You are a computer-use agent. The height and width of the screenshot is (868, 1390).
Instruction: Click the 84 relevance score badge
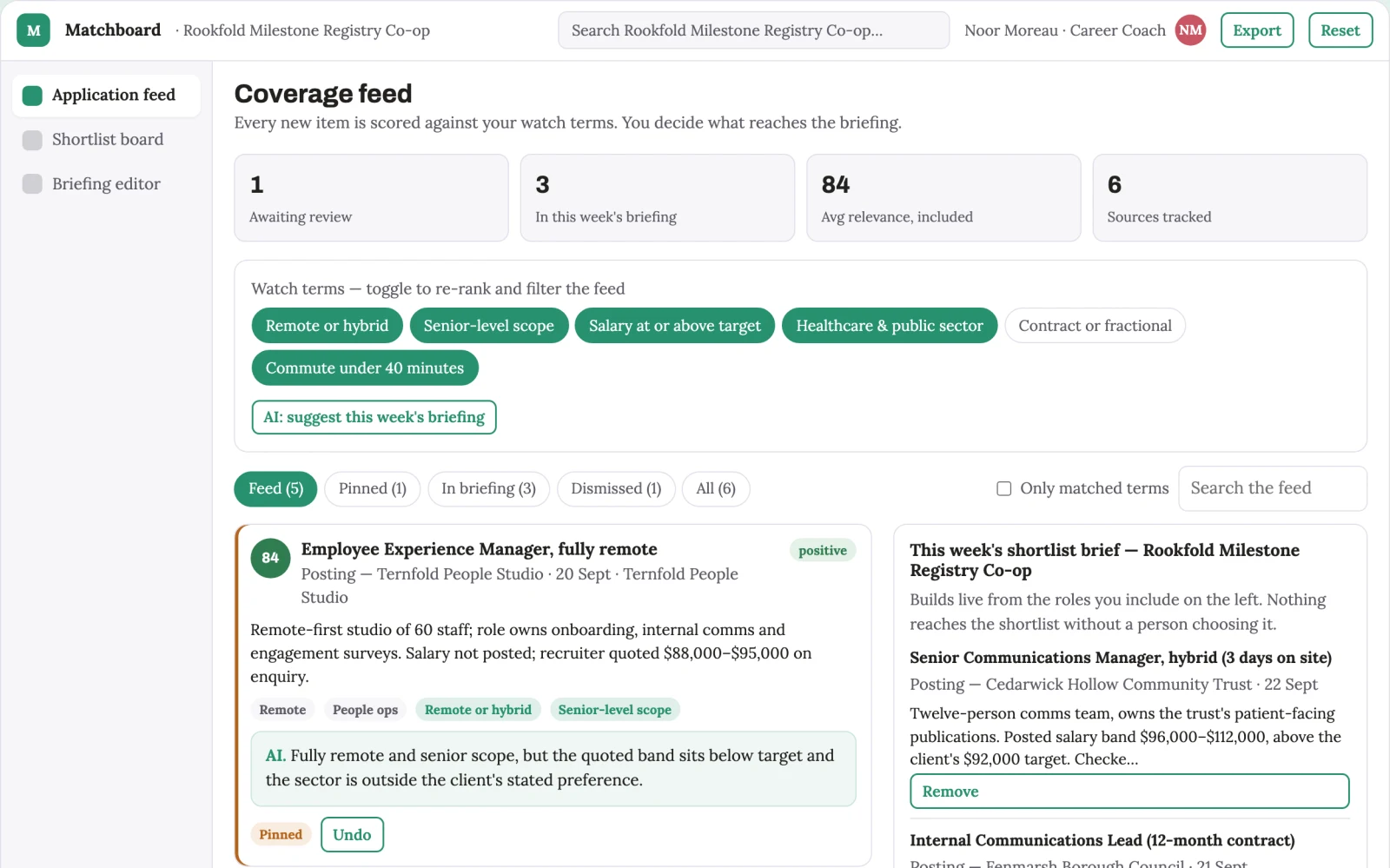tap(270, 558)
